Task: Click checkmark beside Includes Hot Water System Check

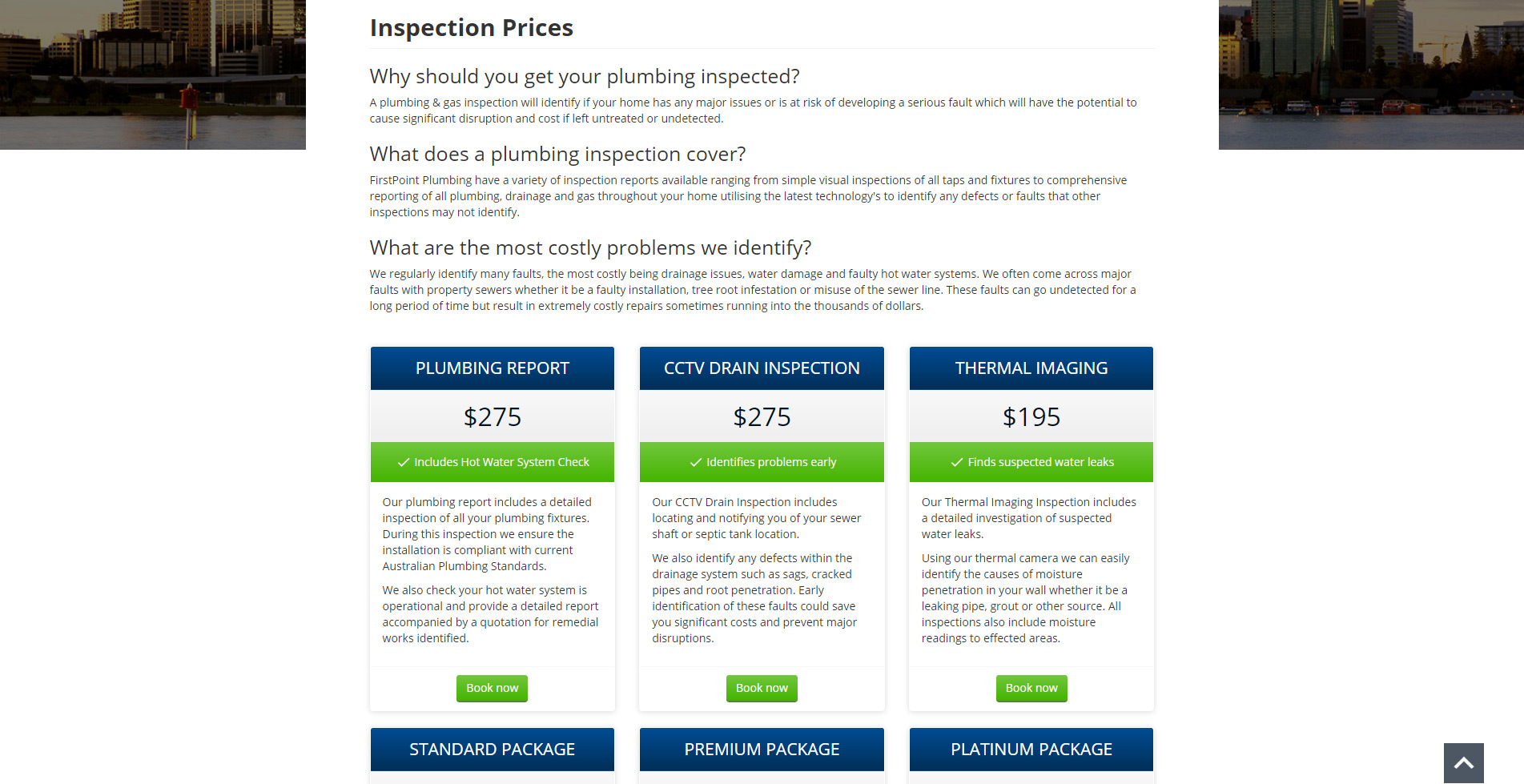Action: tap(404, 463)
